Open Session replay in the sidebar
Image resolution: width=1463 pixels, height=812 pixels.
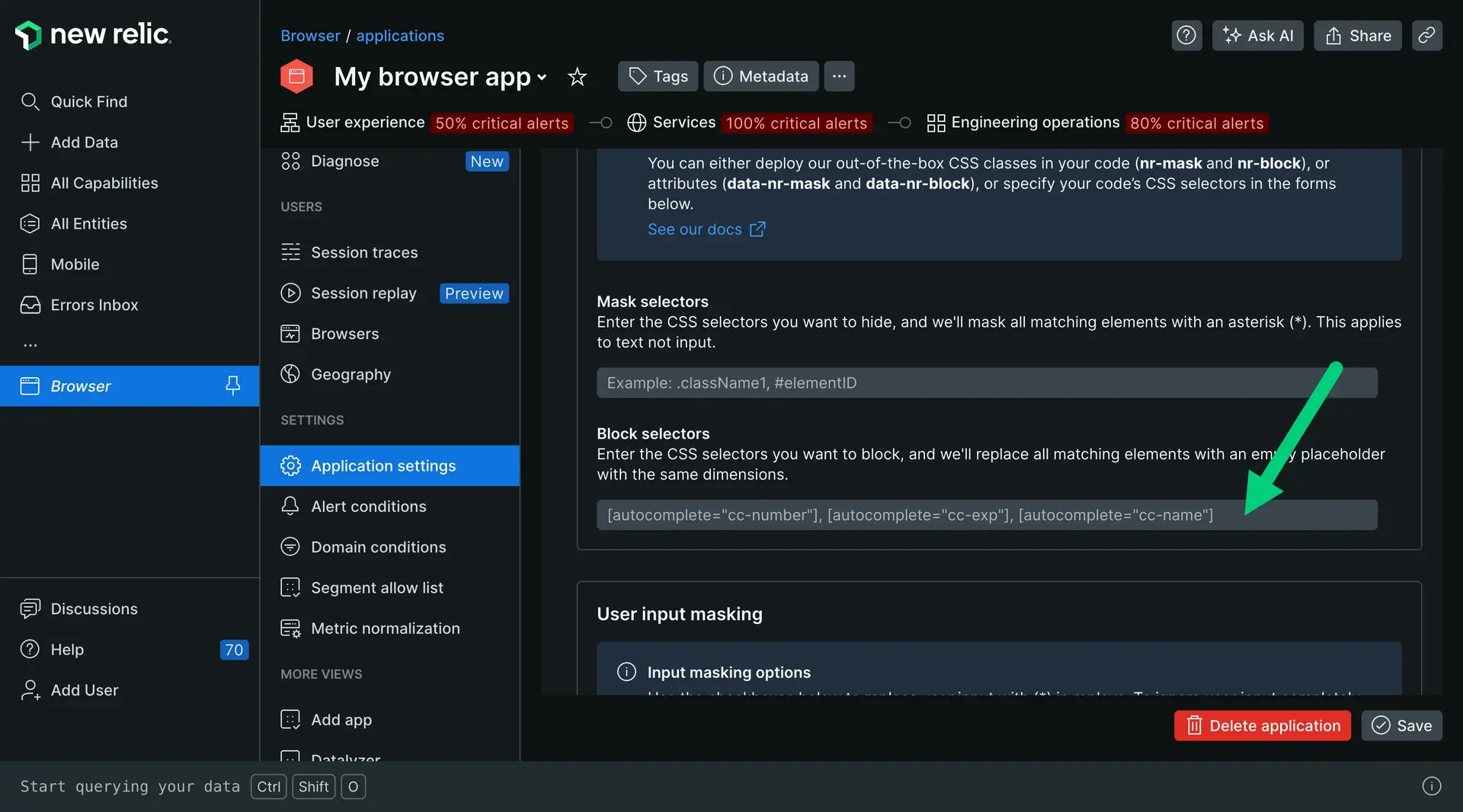[x=363, y=293]
